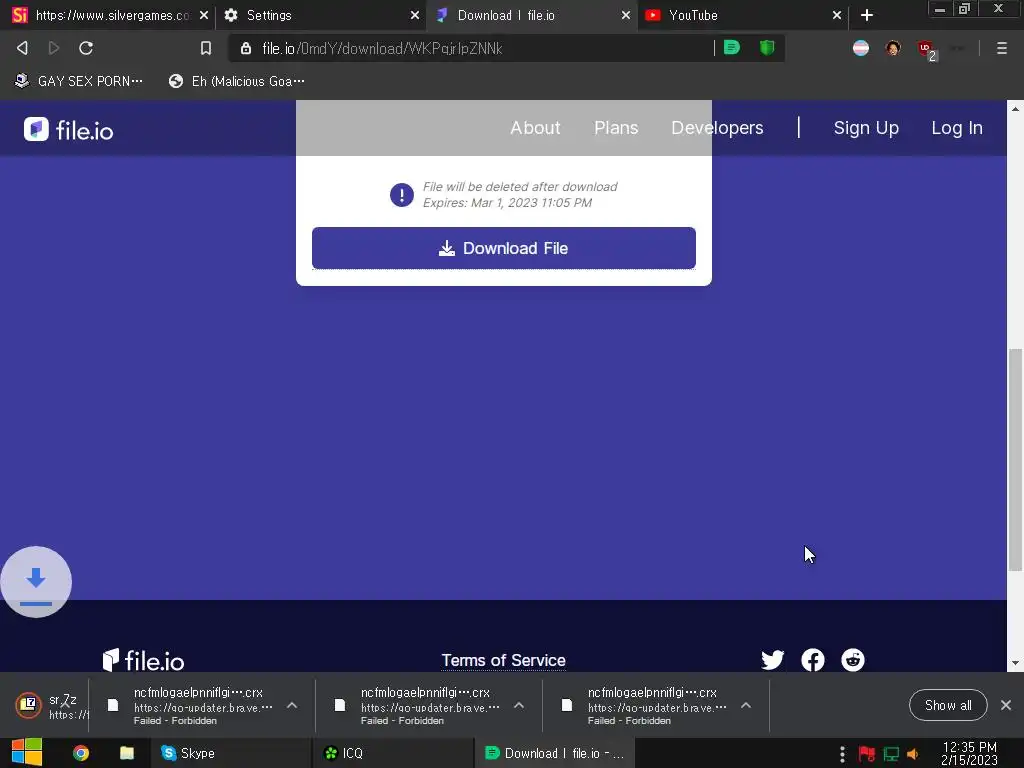
Task: Click the network tray icon
Action: click(891, 754)
